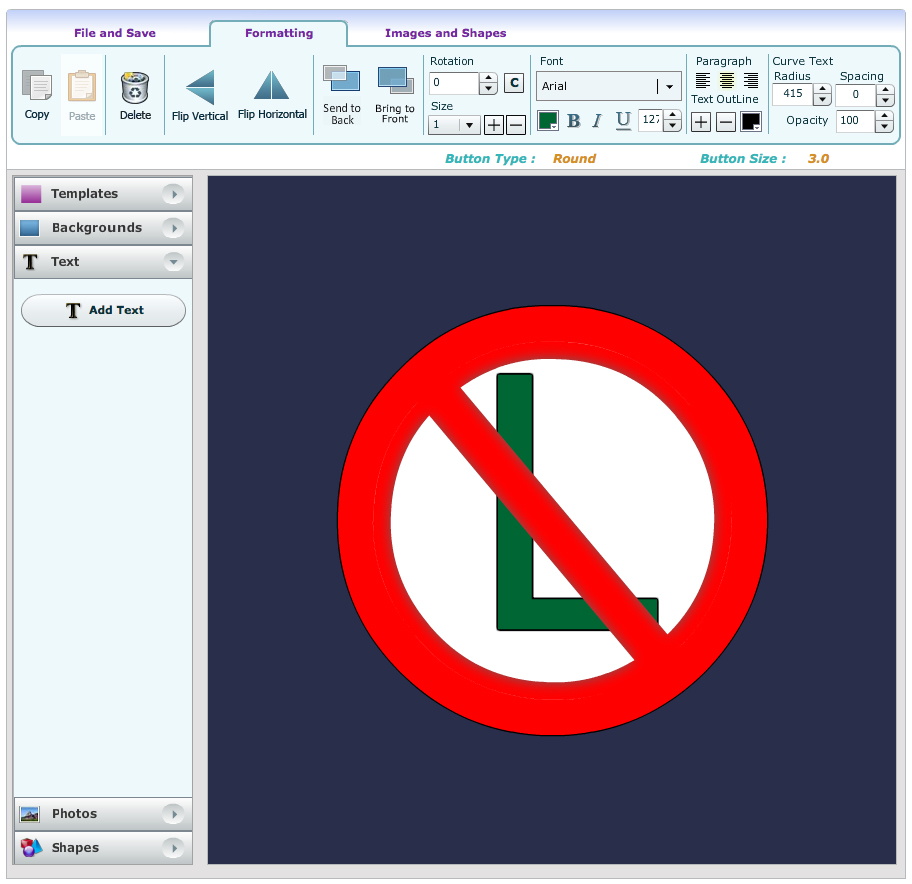Toggle bold text formatting
The image size is (912, 884).
point(573,121)
